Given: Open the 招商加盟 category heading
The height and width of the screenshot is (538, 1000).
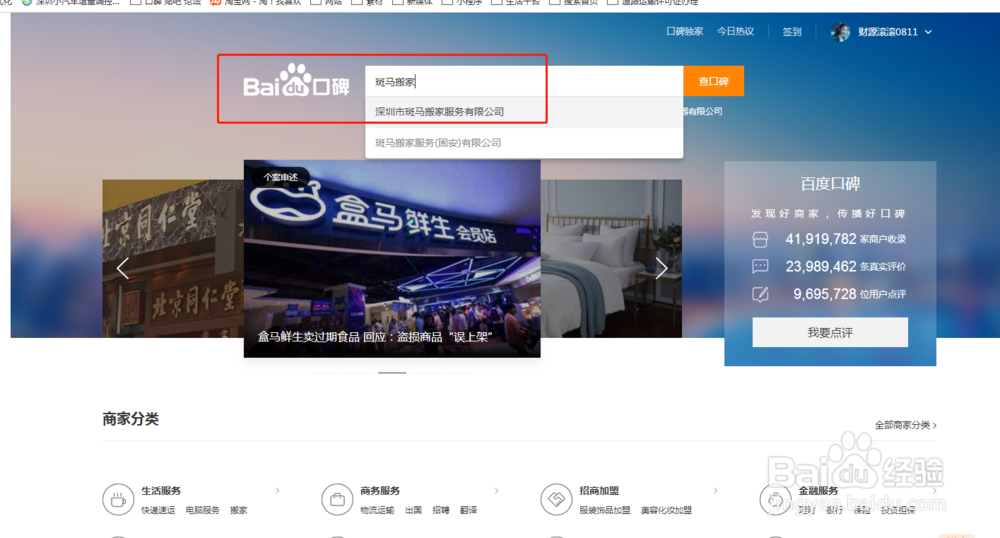Looking at the screenshot, I should click(599, 490).
